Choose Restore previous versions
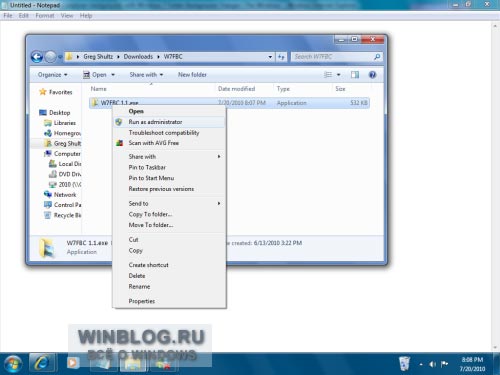The image size is (500, 375). [169, 189]
